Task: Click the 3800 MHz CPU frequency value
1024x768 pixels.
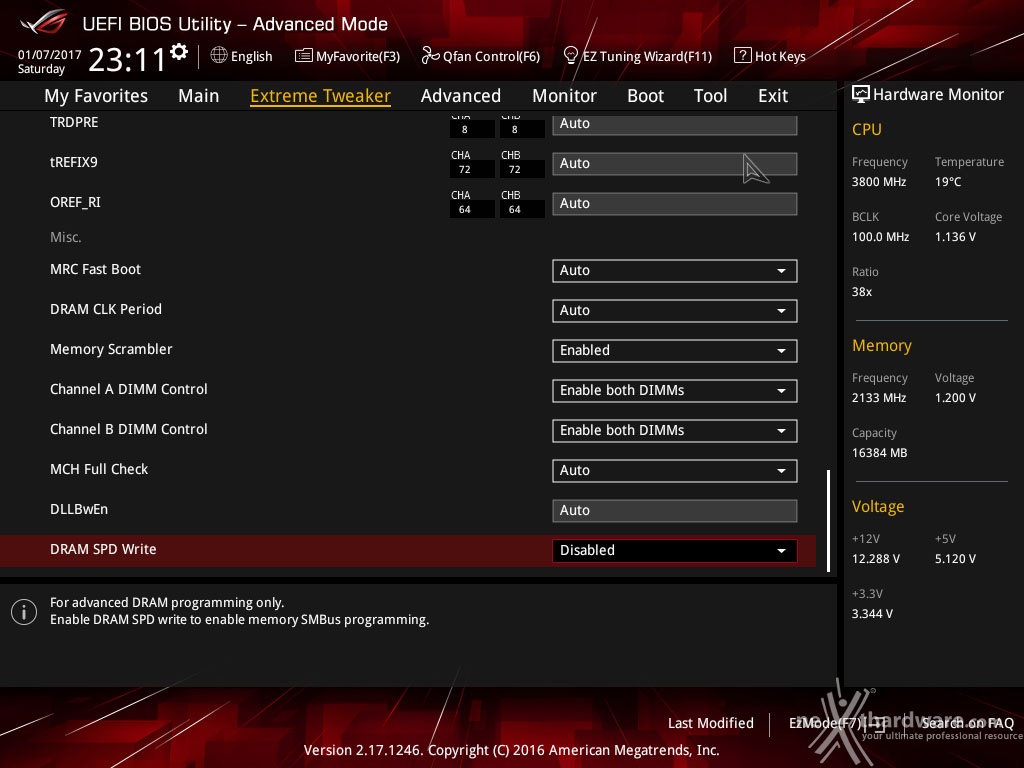Action: [x=879, y=182]
